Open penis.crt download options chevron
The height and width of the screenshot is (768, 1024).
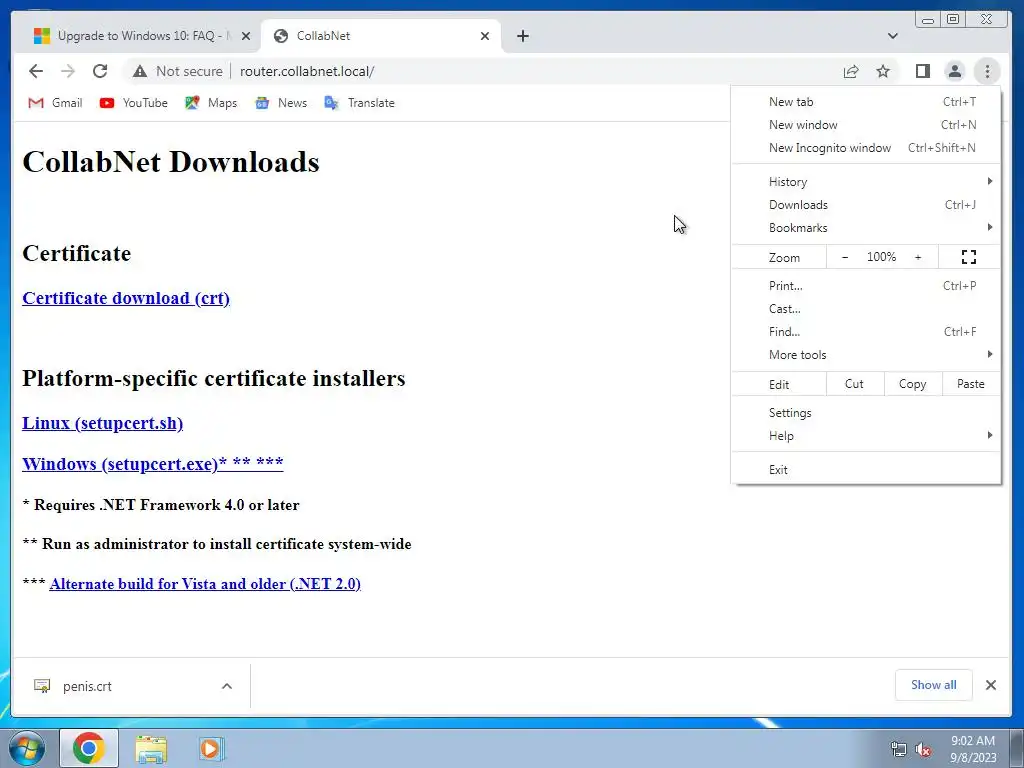pos(227,686)
